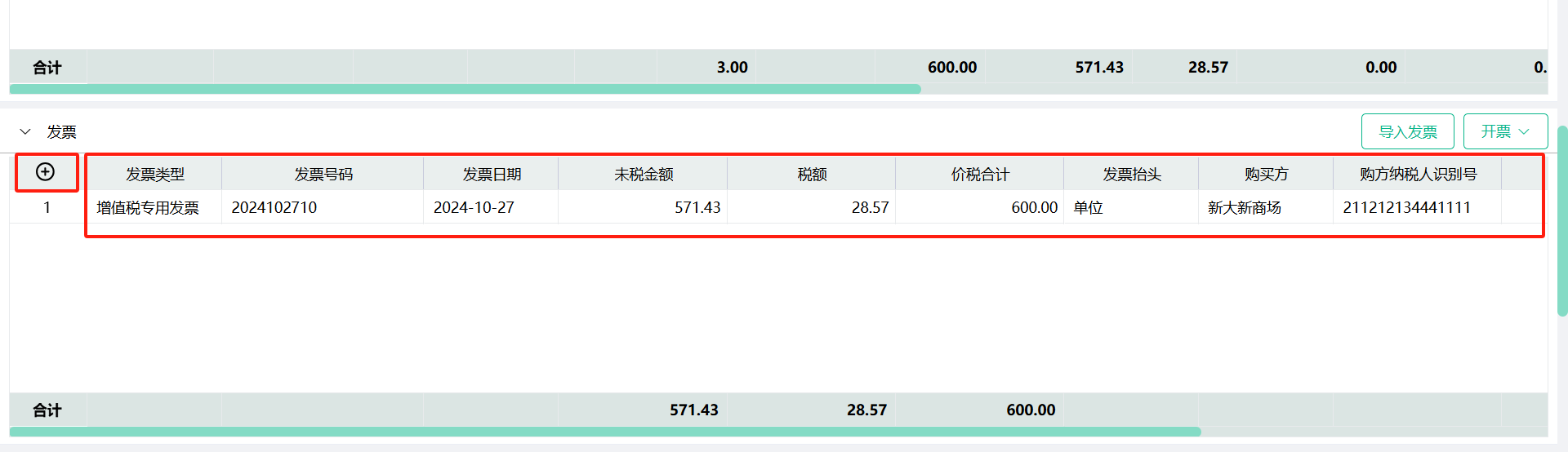Click the 购方纳税人识别号 column header
The width and height of the screenshot is (1568, 452).
click(x=1418, y=174)
